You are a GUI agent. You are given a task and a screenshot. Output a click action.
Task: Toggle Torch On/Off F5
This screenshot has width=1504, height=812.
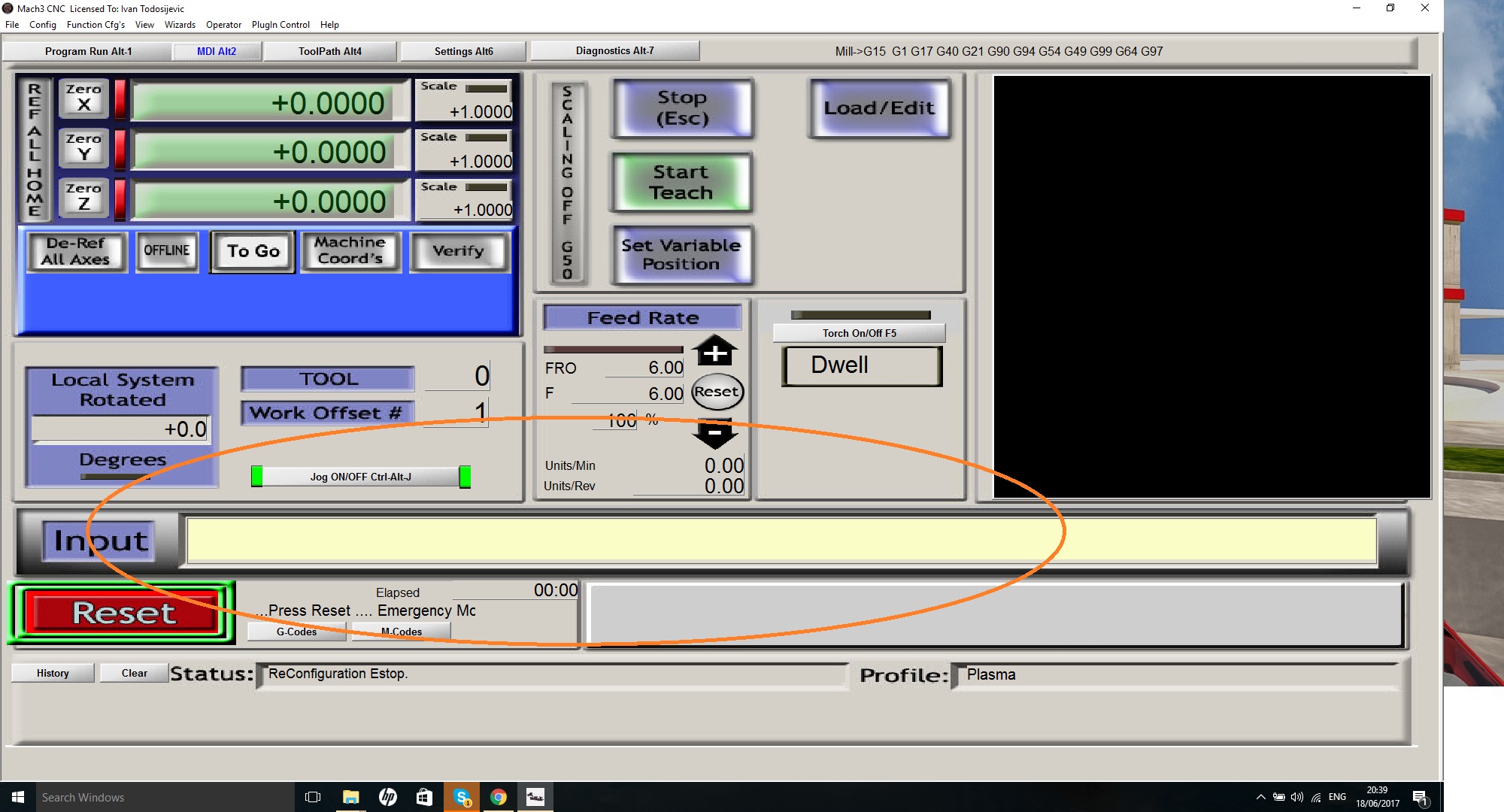pos(859,333)
